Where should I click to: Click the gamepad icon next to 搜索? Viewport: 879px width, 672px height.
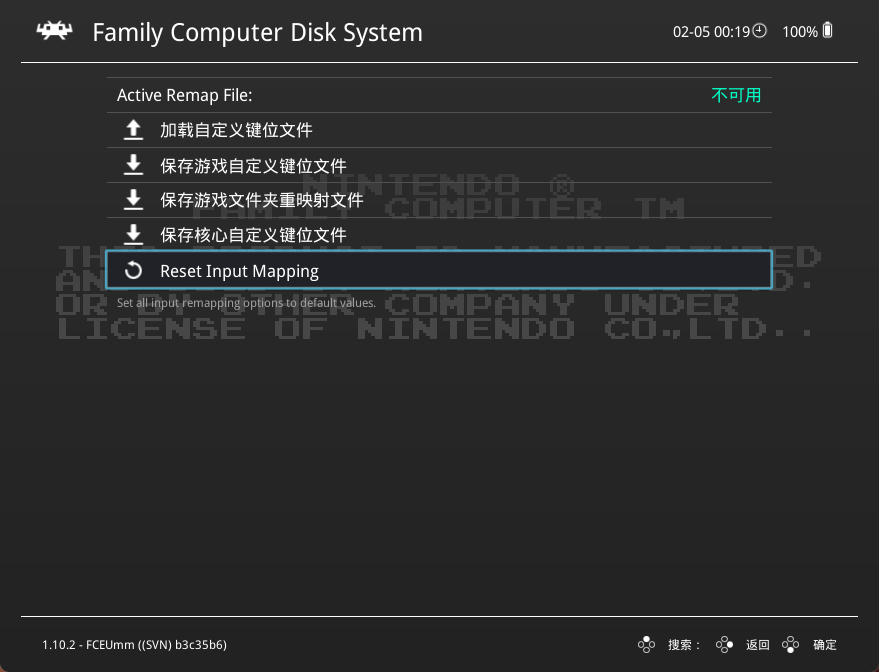click(x=646, y=645)
